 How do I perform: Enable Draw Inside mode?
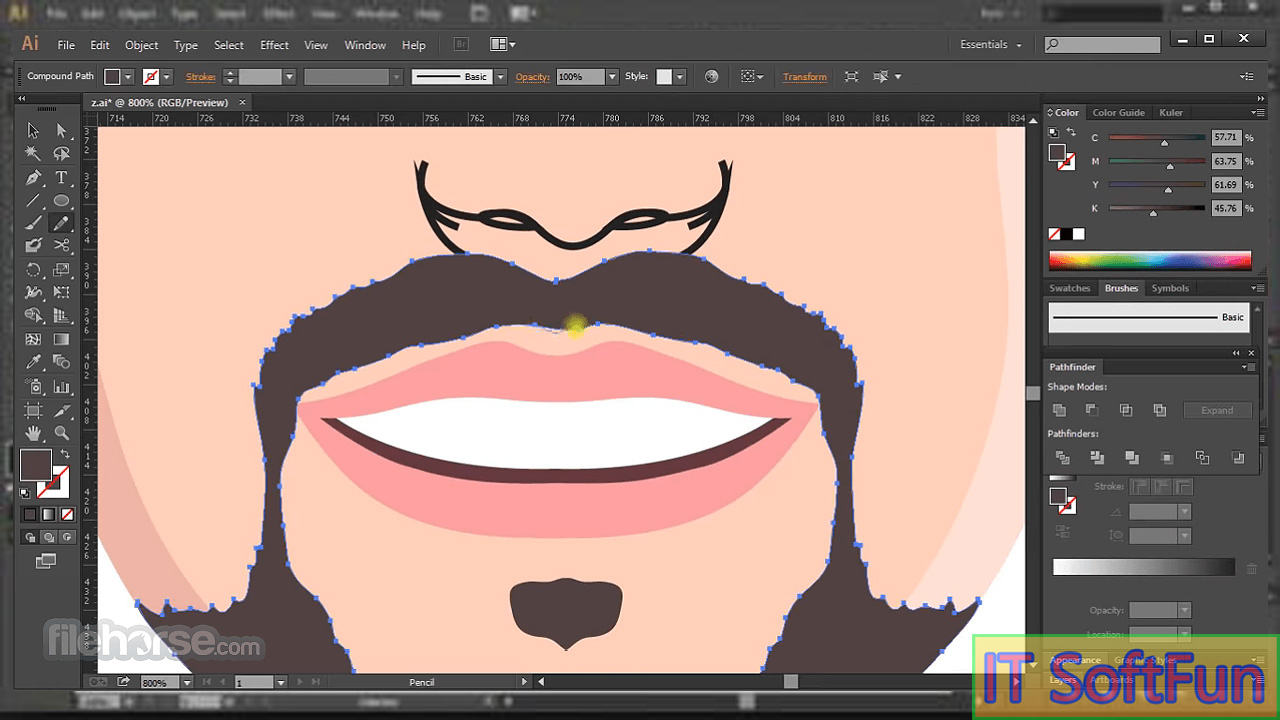pos(67,537)
